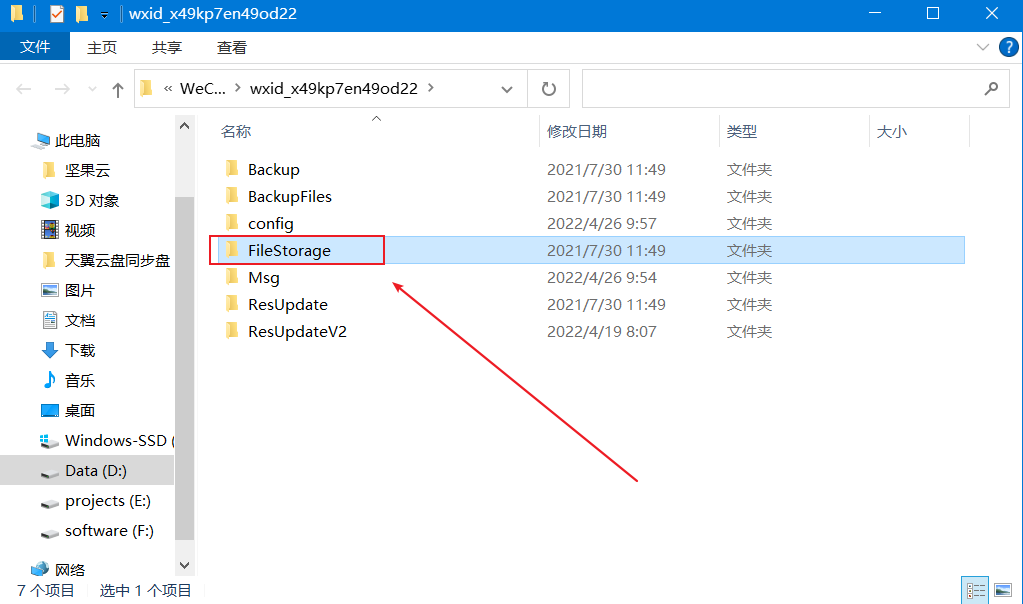Switch to the 主页 ribbon tab
Image resolution: width=1023 pixels, height=604 pixels.
click(102, 48)
